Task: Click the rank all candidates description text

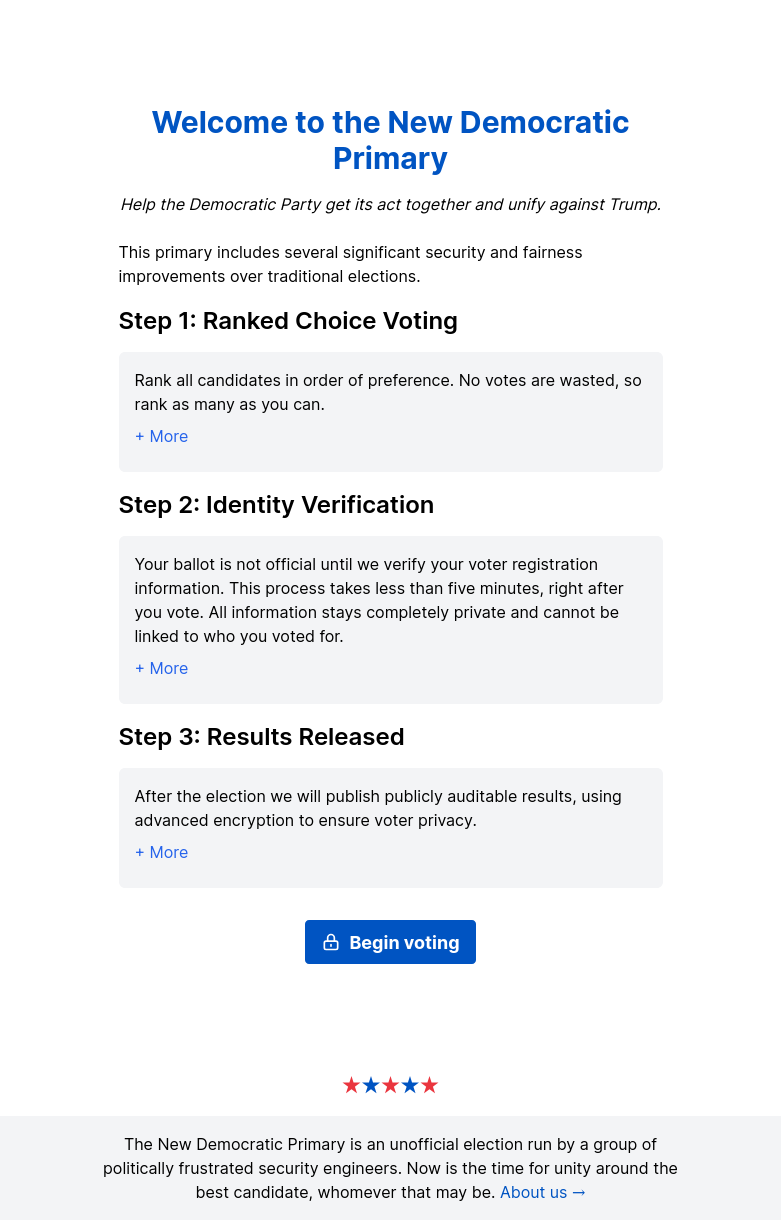Action: pos(388,392)
